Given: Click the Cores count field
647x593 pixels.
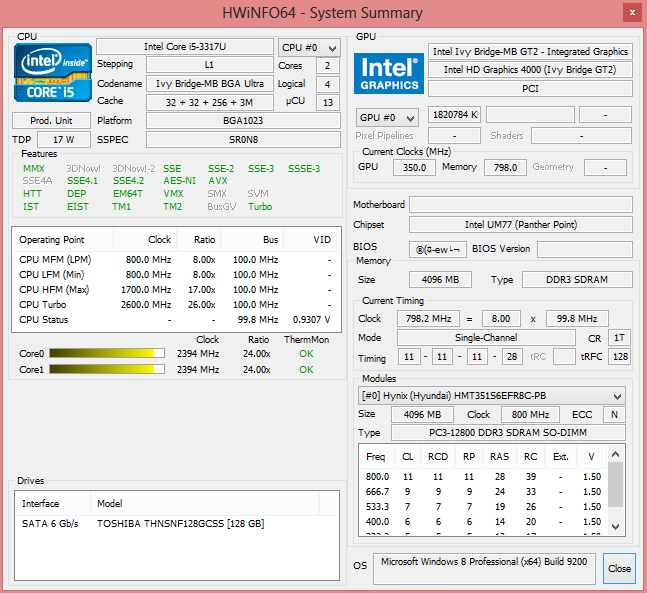Looking at the screenshot, I should (328, 66).
